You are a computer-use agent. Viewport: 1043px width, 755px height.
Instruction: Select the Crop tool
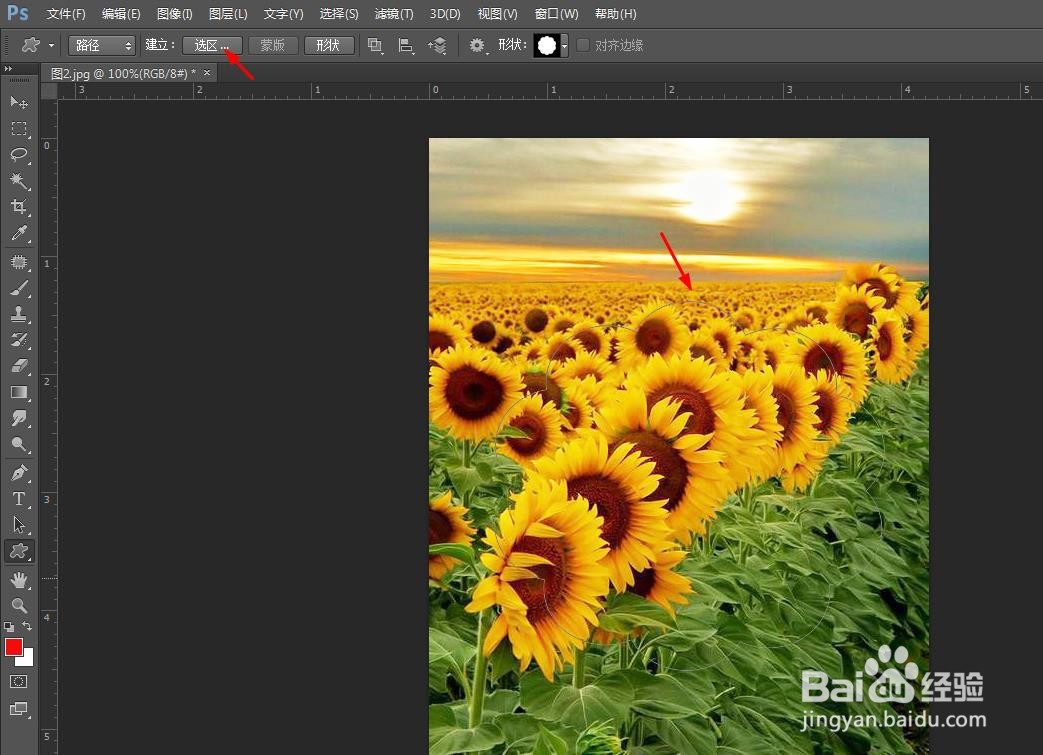[19, 207]
